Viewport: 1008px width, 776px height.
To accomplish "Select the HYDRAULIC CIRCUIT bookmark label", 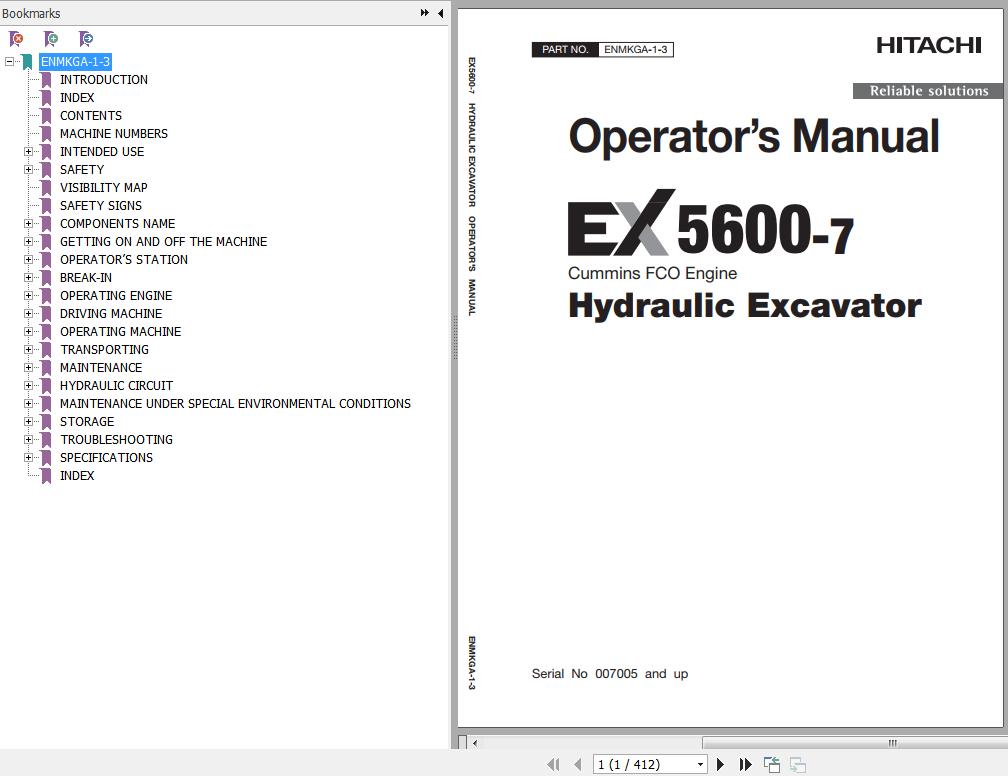I will click(116, 386).
